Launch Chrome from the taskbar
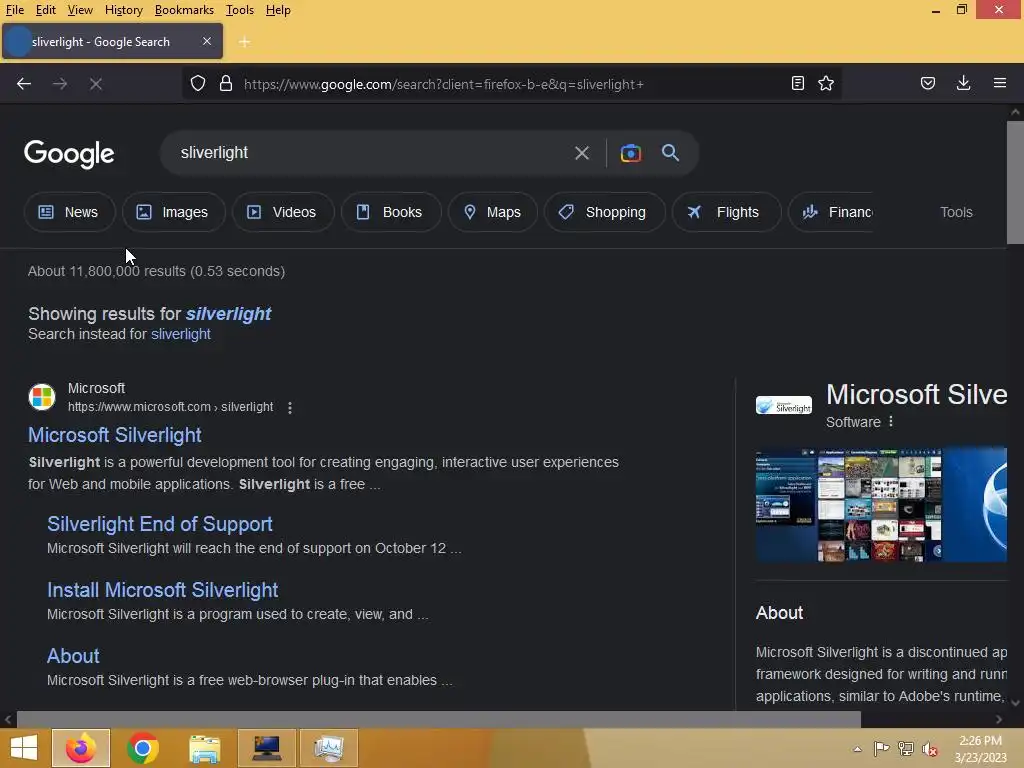Viewport: 1024px width, 768px height. [143, 748]
